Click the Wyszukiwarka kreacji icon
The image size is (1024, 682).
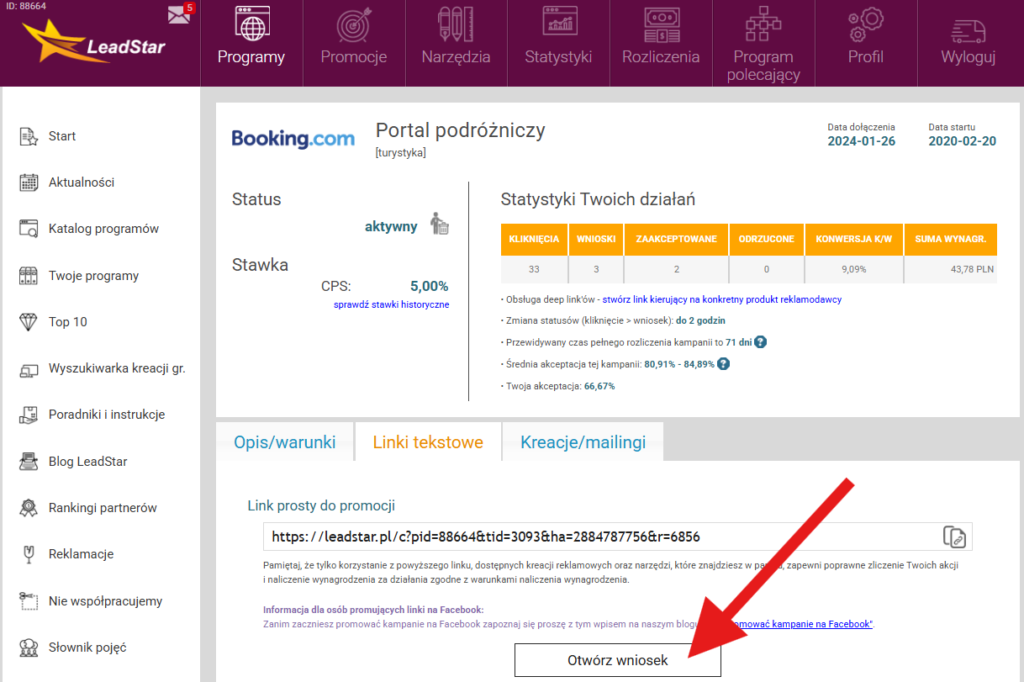pyautogui.click(x=28, y=370)
